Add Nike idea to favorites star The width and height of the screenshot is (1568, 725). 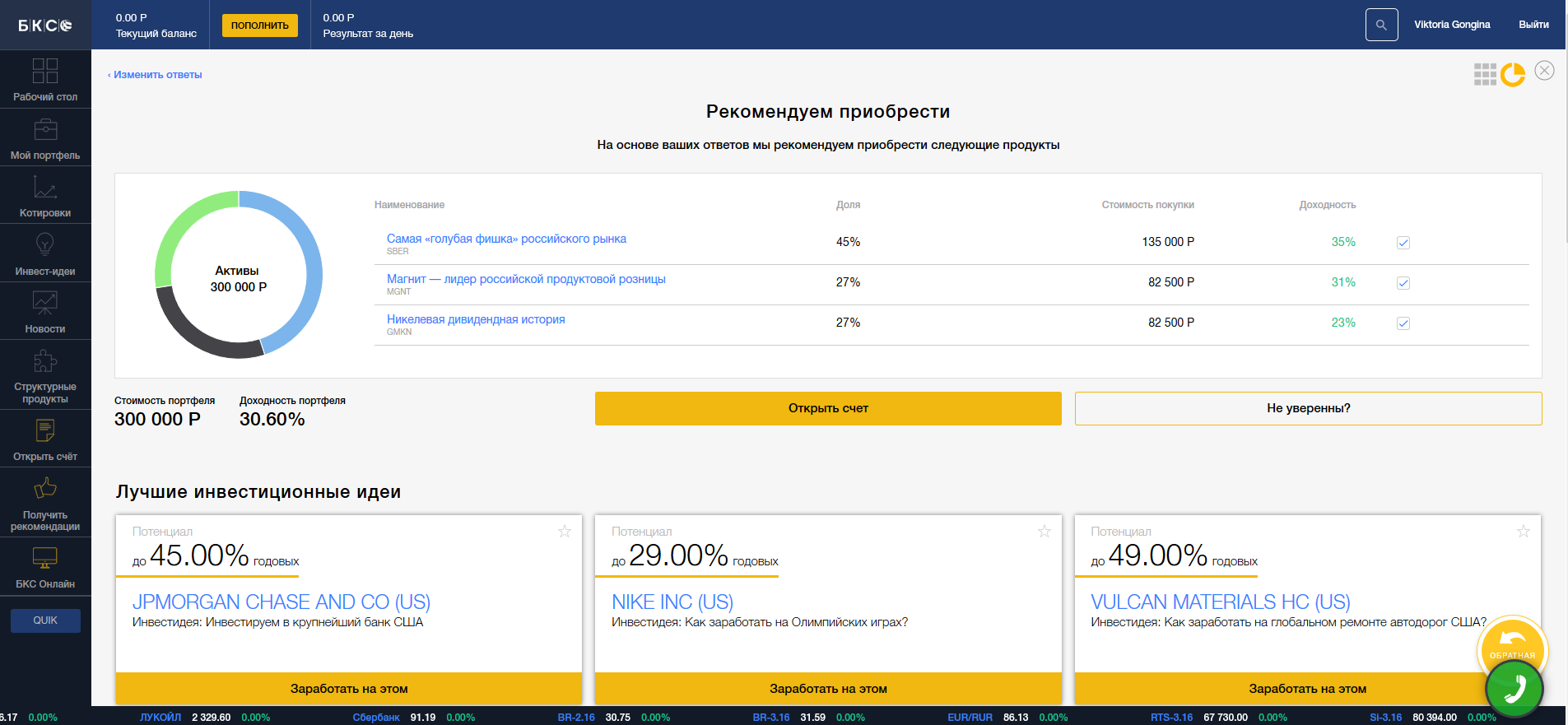coord(1045,532)
